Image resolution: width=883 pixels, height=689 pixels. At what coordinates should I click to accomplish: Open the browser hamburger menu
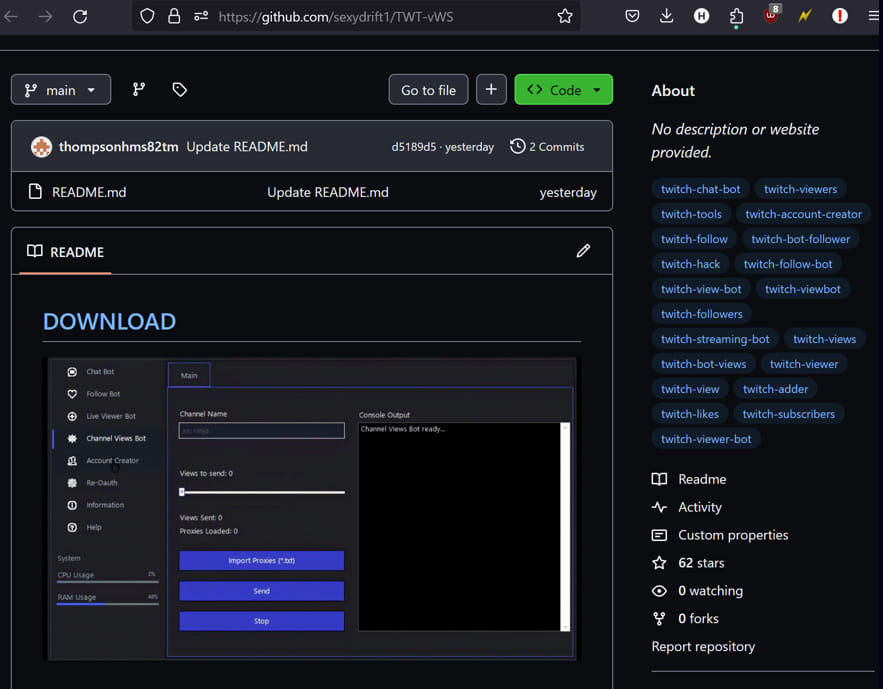point(873,16)
